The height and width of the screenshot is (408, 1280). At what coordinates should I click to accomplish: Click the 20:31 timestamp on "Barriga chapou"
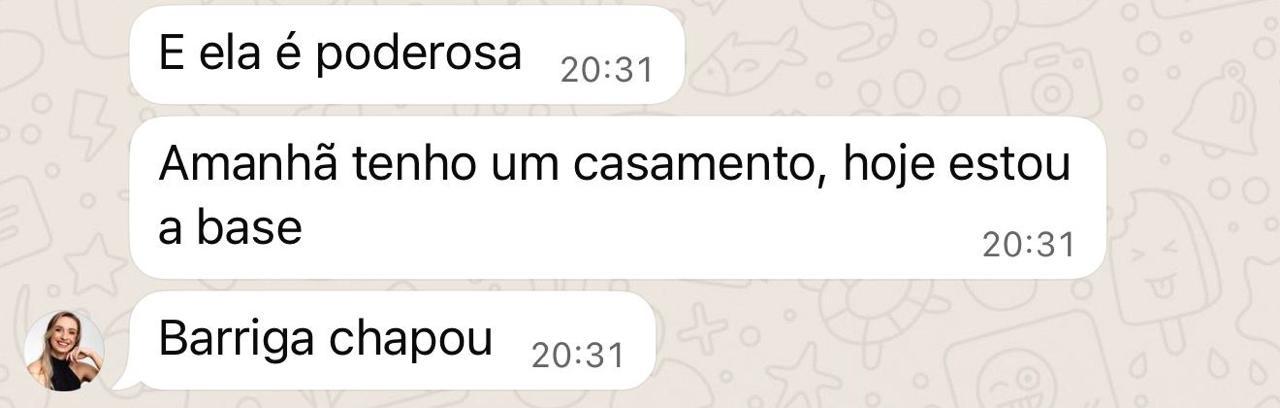coord(577,355)
